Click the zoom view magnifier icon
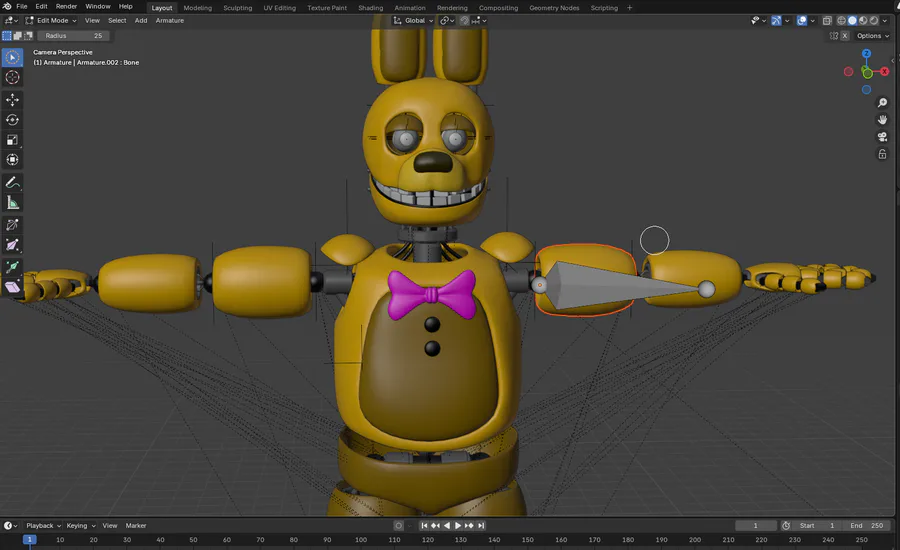This screenshot has width=900, height=550. (882, 103)
